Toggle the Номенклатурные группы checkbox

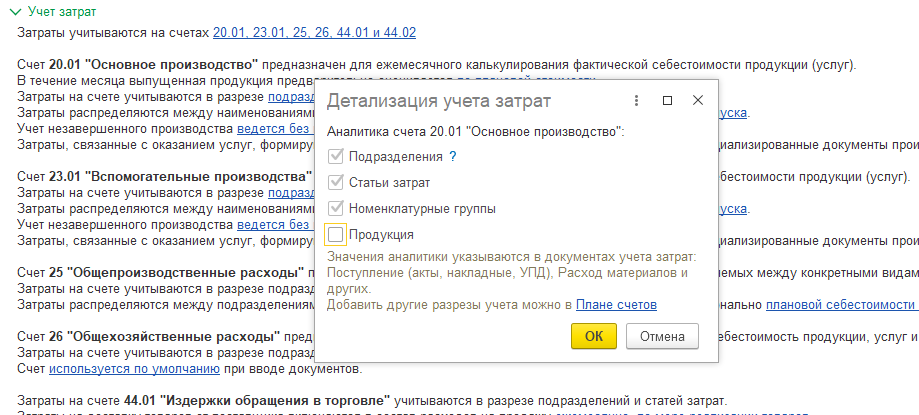(x=335, y=209)
